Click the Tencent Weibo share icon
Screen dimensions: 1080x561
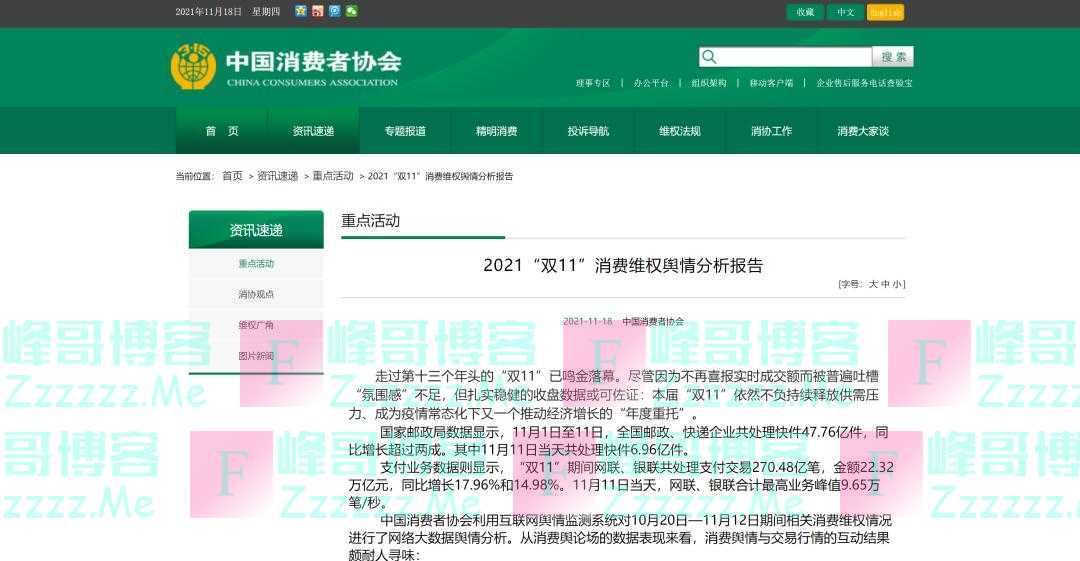(x=334, y=11)
